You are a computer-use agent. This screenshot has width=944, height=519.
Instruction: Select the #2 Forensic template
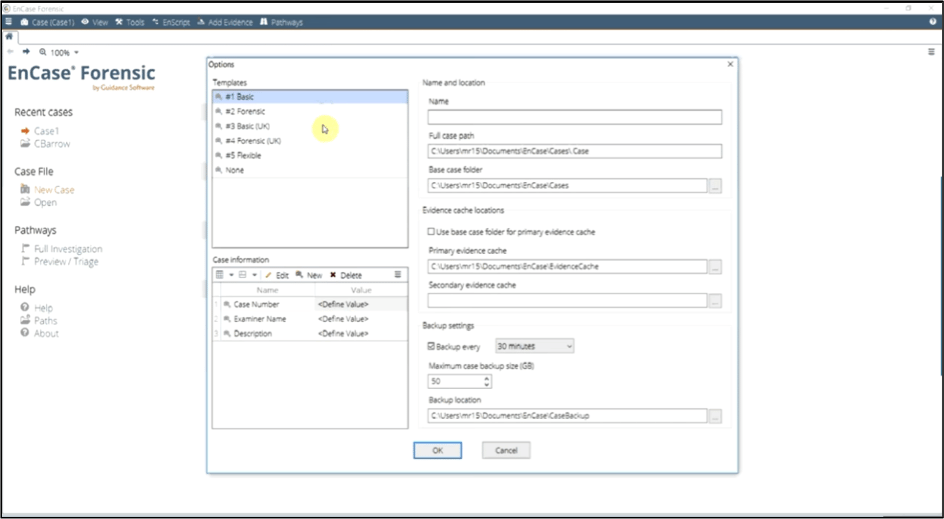245,112
